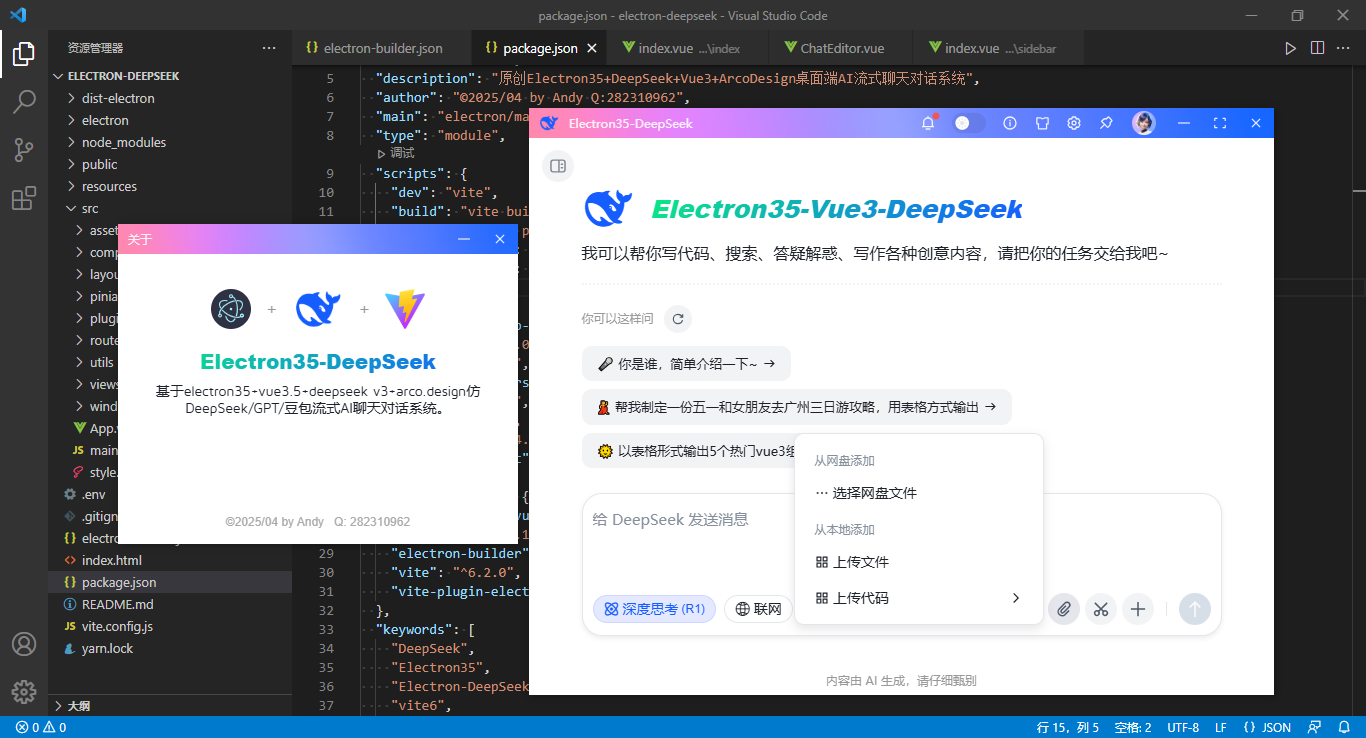Open the Explorer panel's more actions ellipsis
Screen dimensions: 1366x738
click(x=269, y=48)
